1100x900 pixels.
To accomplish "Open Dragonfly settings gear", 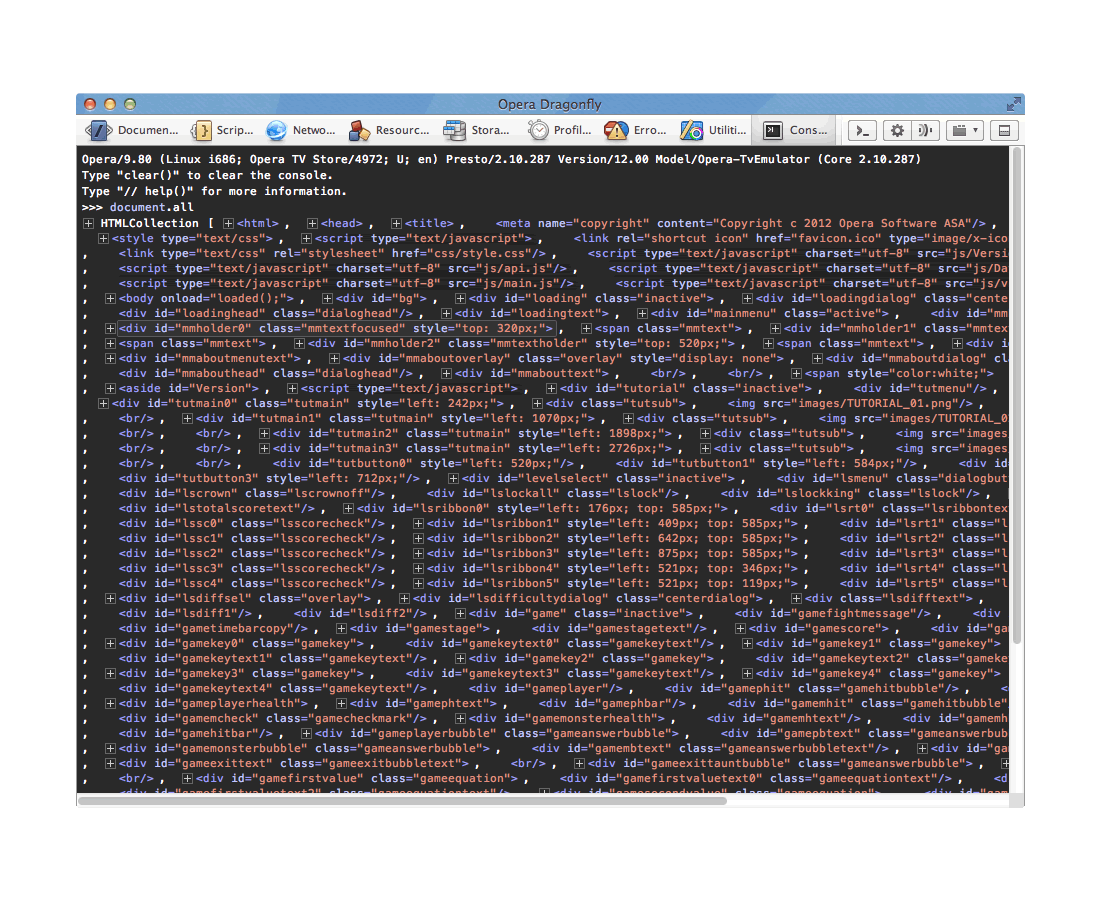I will click(897, 130).
